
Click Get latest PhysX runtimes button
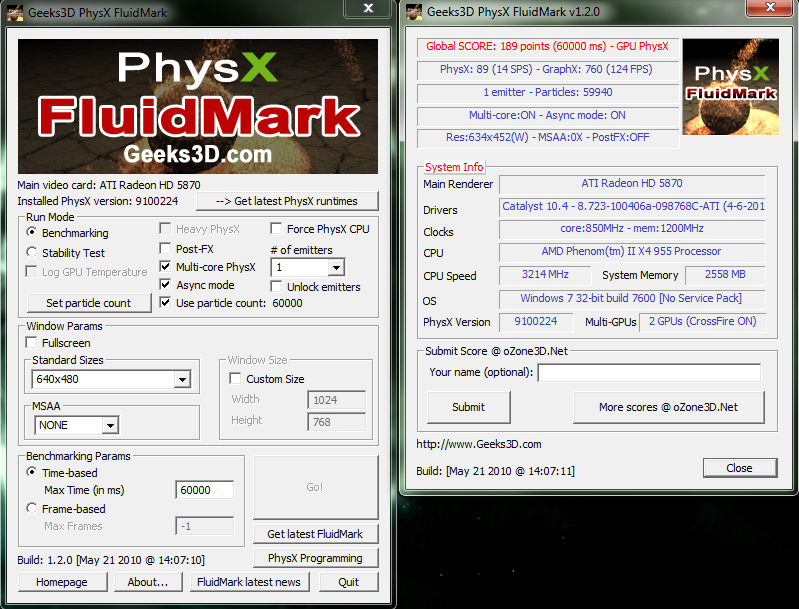pos(287,201)
